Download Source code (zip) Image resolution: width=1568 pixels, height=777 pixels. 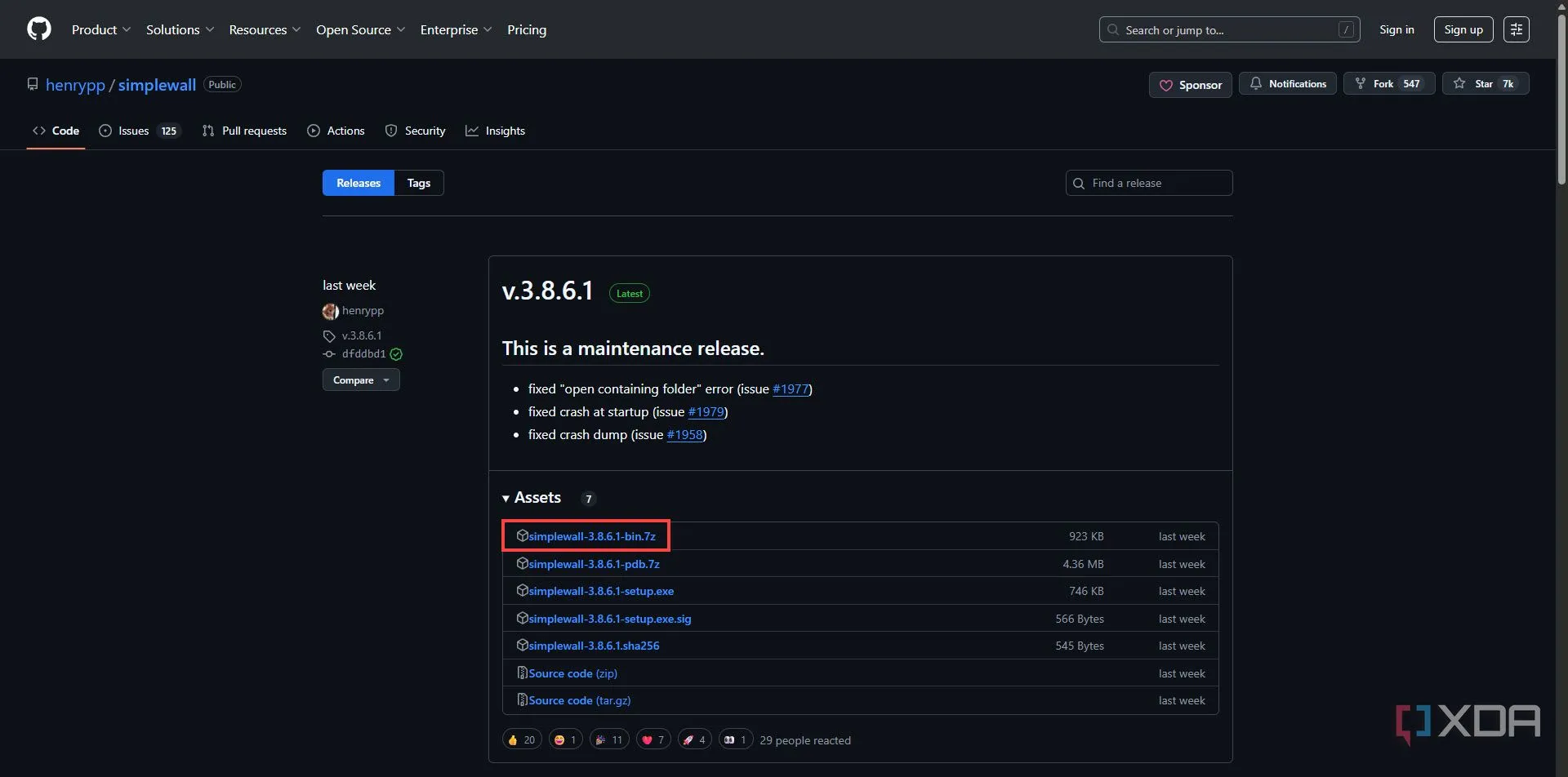pos(572,673)
